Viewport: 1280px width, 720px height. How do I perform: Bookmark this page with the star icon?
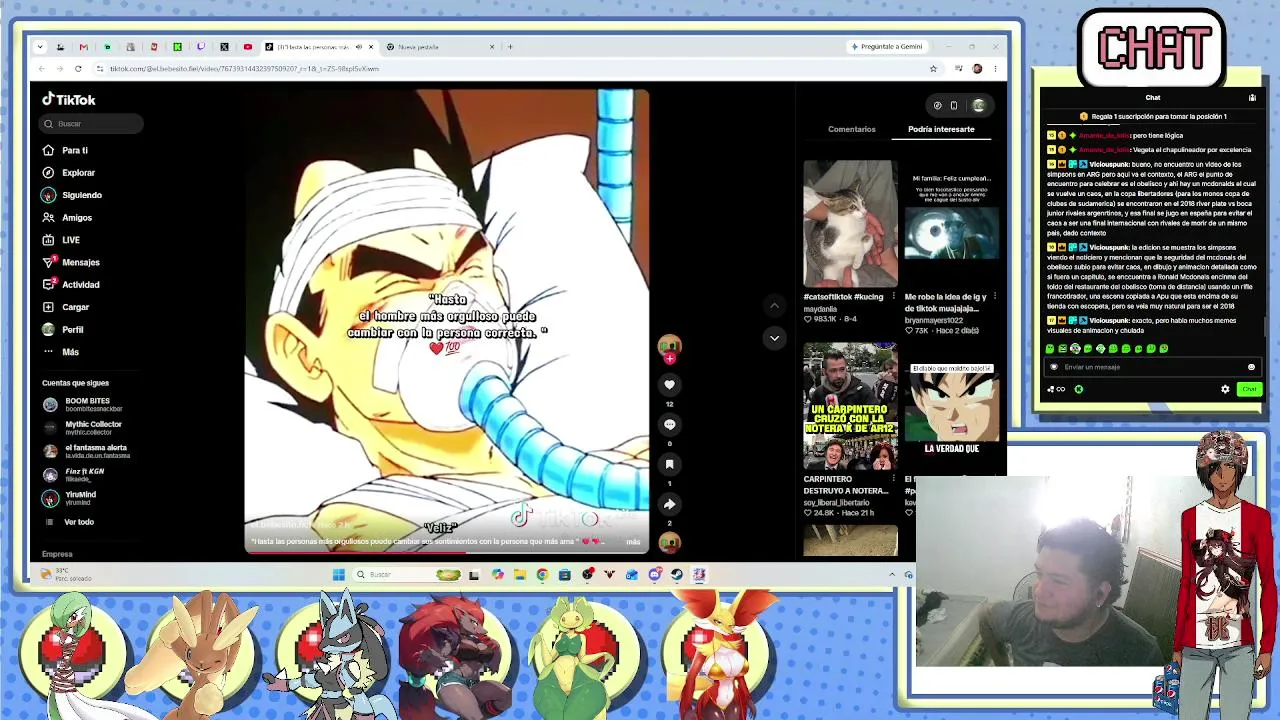[933, 69]
